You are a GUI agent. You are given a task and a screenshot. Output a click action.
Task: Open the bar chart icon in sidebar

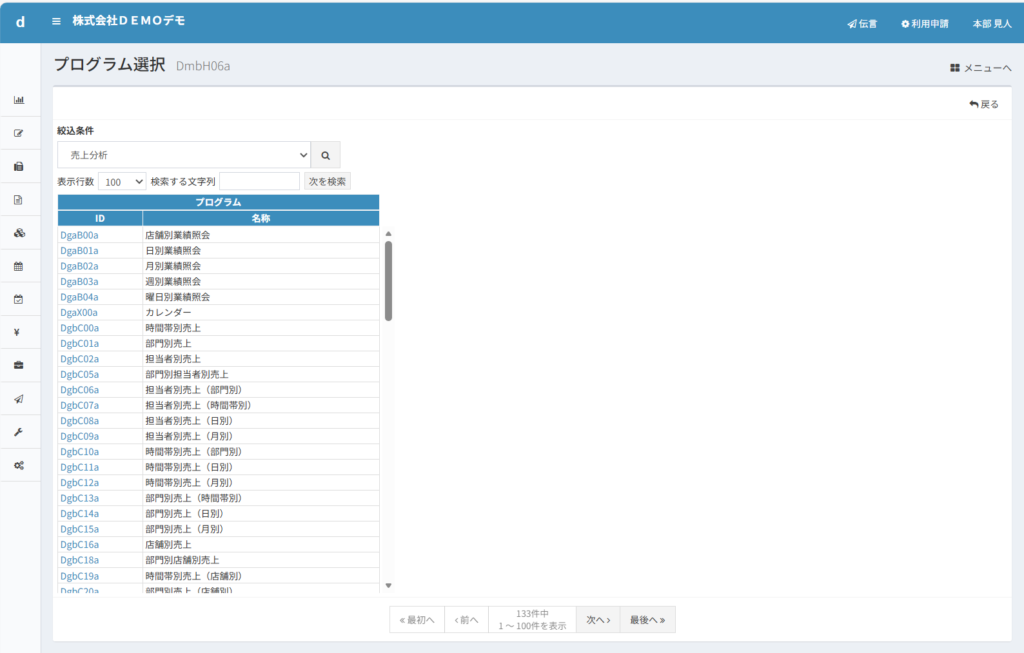click(x=19, y=100)
